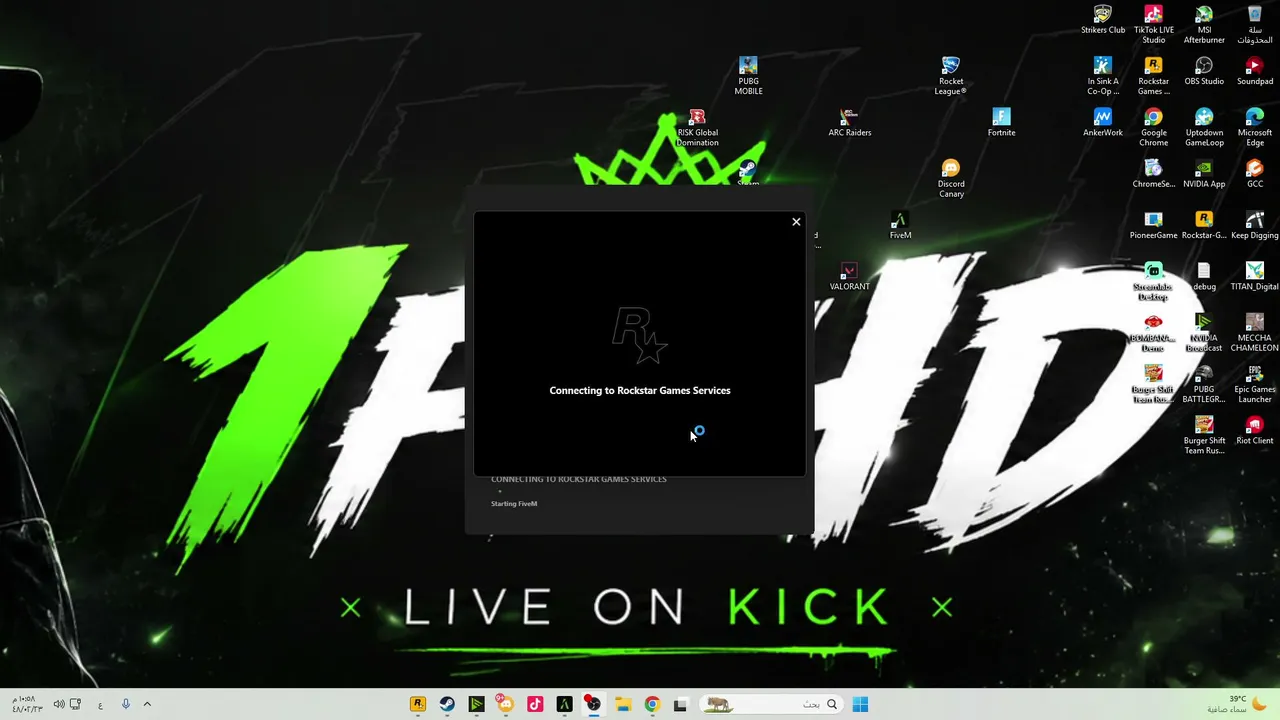Click "CONNECTING TO ROCKSTAR GAMES SERVICES" in FiveM window
The height and width of the screenshot is (720, 1280).
point(579,479)
